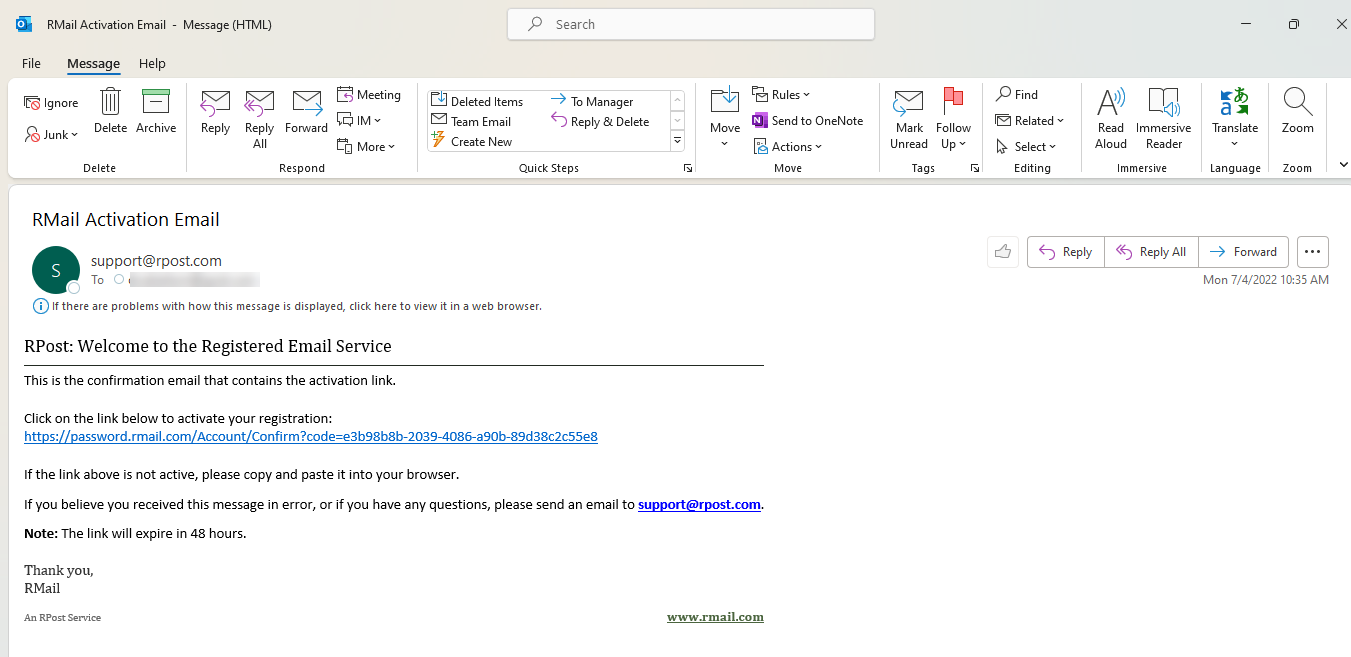Expand the Quick Steps gallery
The width and height of the screenshot is (1351, 657).
pos(677,141)
